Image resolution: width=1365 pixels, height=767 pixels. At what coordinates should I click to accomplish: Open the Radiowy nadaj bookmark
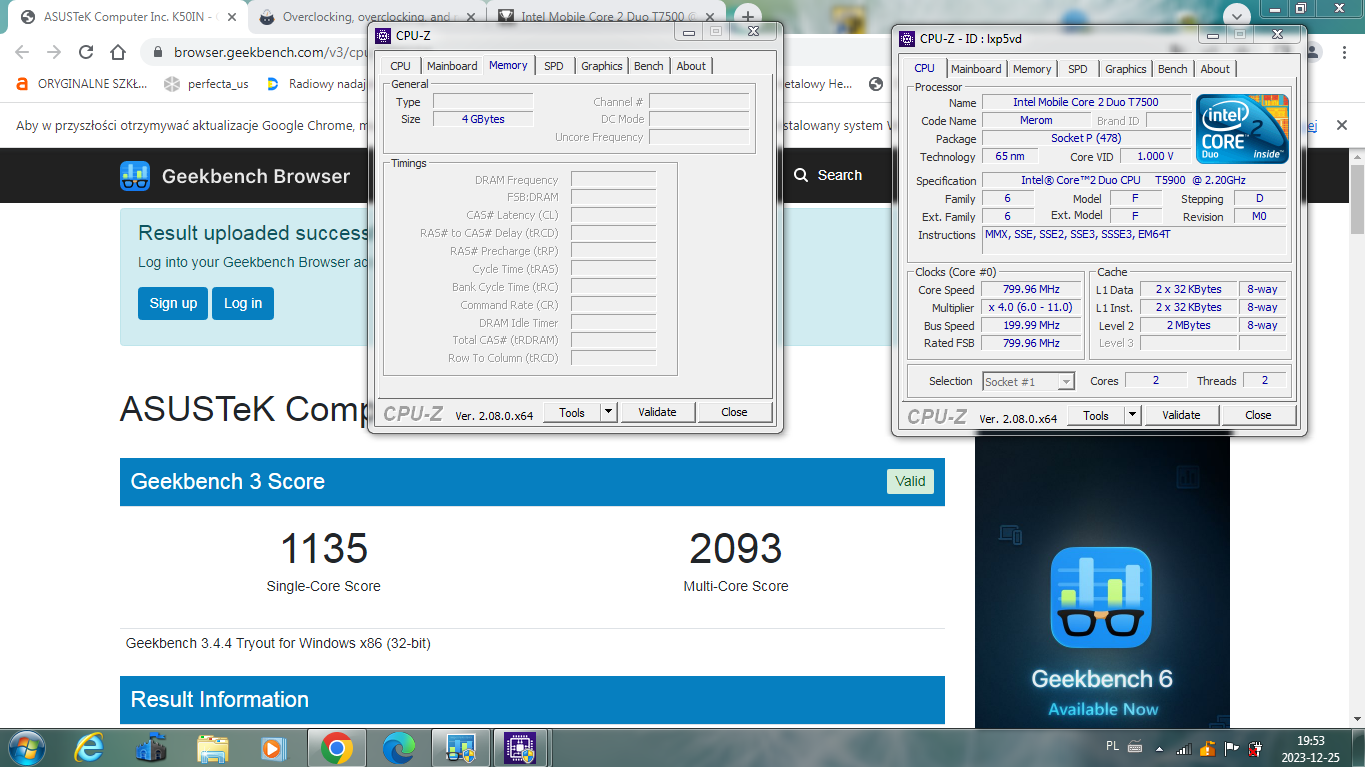click(317, 84)
